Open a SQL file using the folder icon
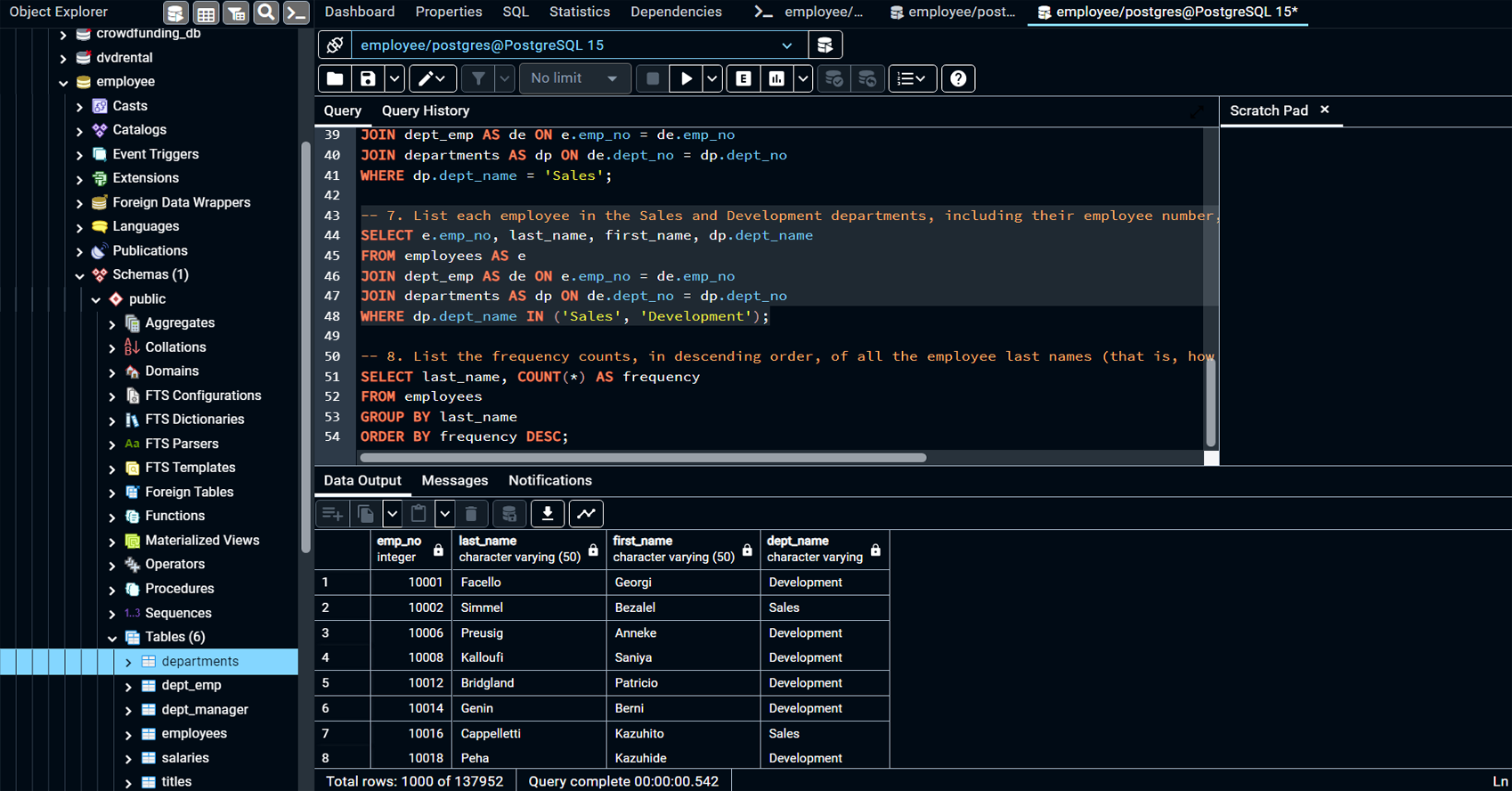 click(x=335, y=78)
